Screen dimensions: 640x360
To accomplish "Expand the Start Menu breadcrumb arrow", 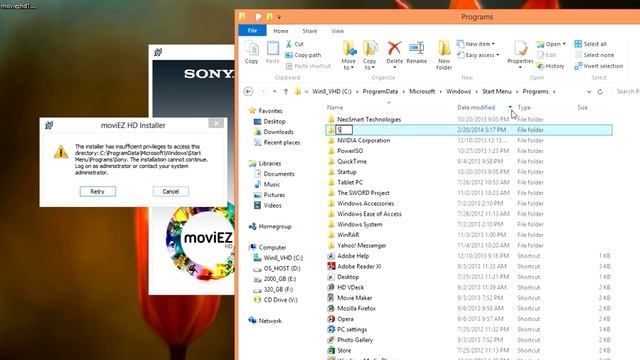I will pyautogui.click(x=517, y=91).
